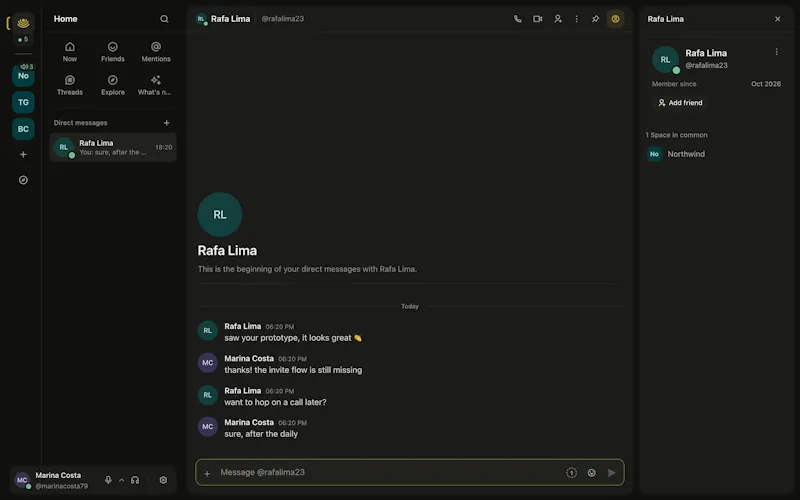800x500 pixels.
Task: Click the 'want to hop on a call later?' message
Action: tap(275, 402)
